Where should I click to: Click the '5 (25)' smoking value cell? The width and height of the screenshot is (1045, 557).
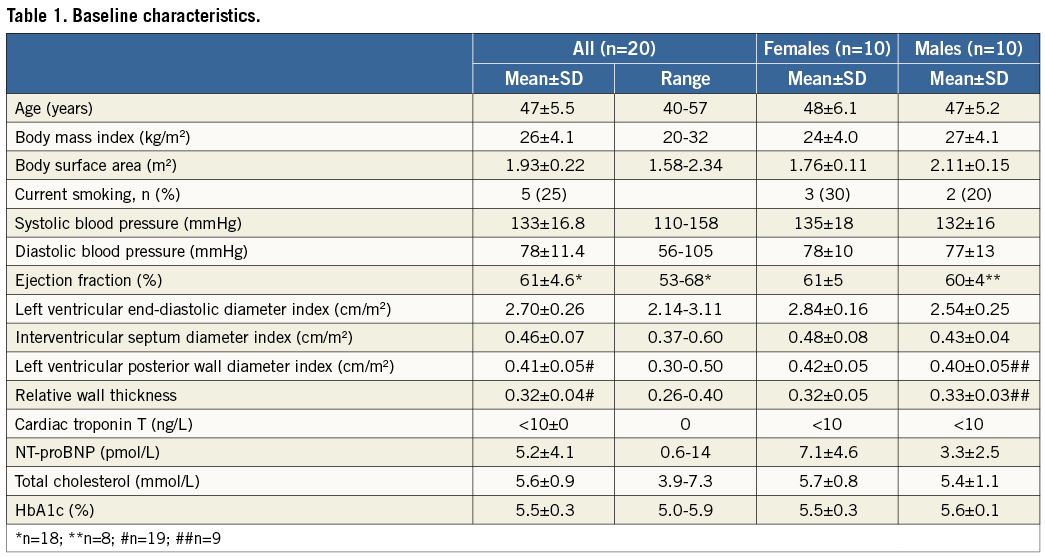(x=543, y=193)
